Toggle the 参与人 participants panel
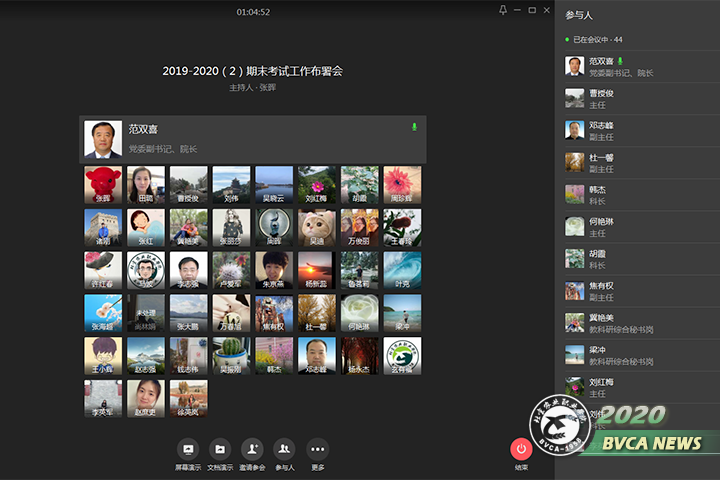 coord(285,450)
